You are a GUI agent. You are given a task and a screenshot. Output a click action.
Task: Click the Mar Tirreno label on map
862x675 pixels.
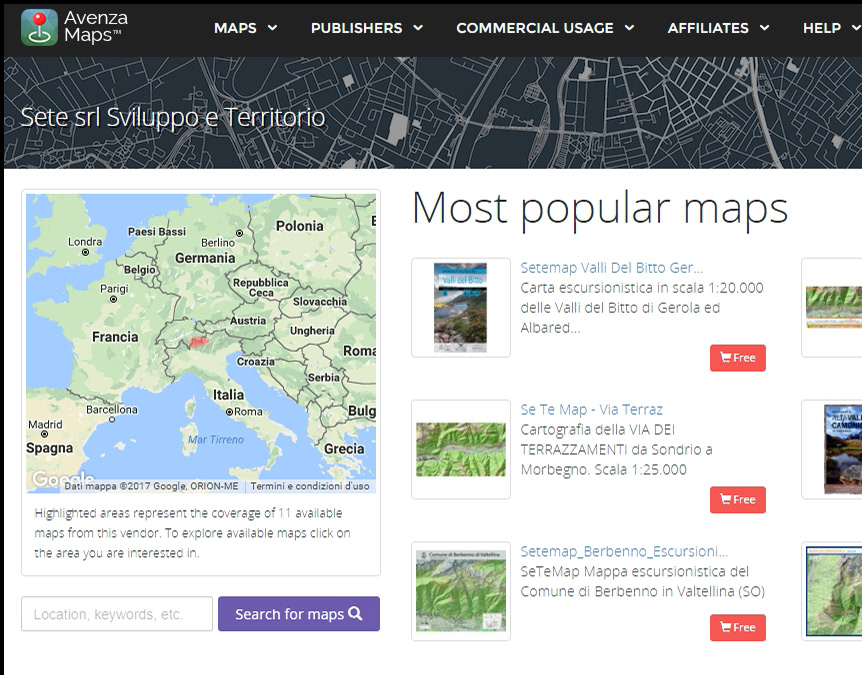[216, 439]
